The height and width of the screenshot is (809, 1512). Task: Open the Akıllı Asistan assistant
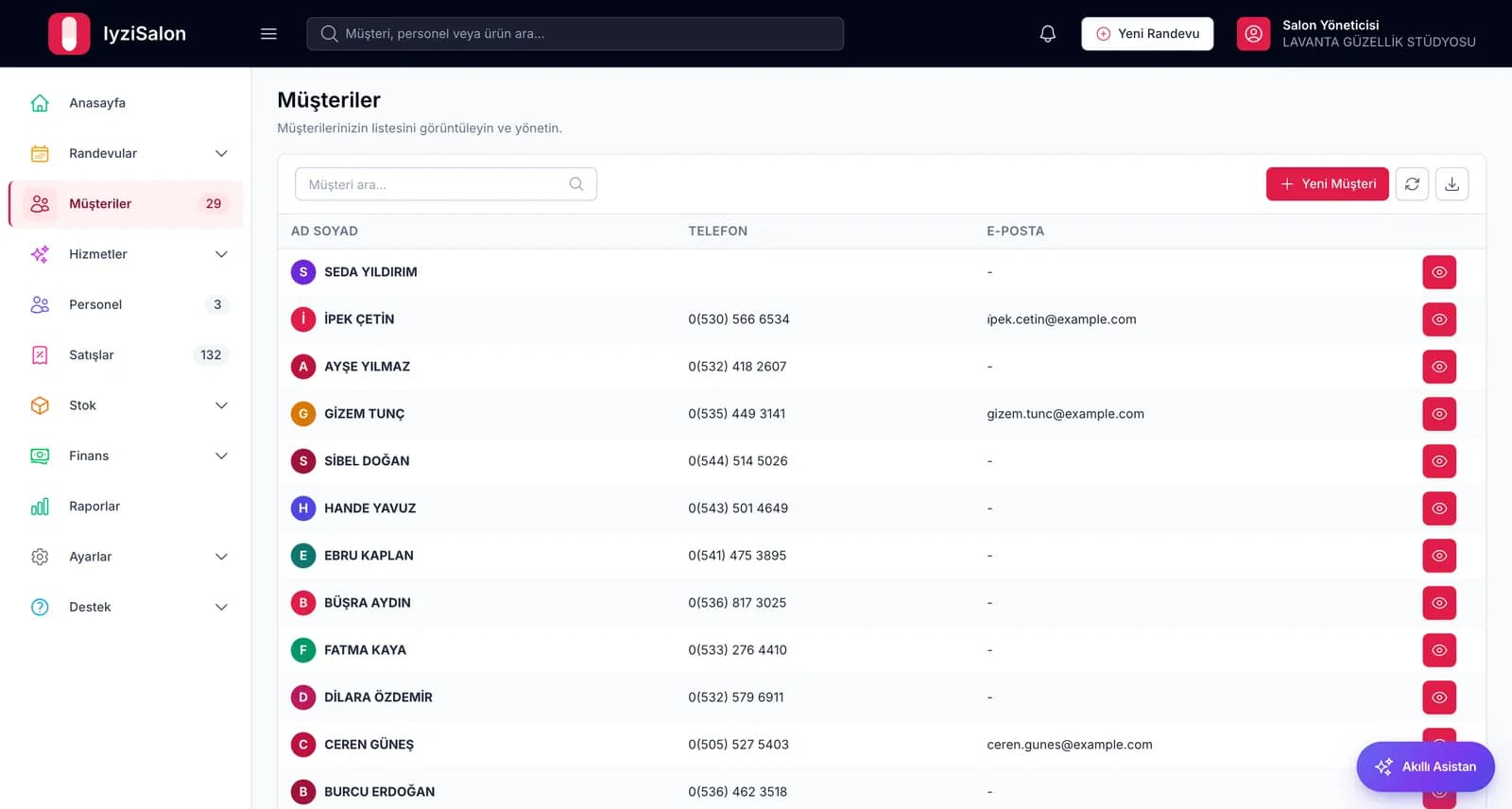tap(1425, 766)
